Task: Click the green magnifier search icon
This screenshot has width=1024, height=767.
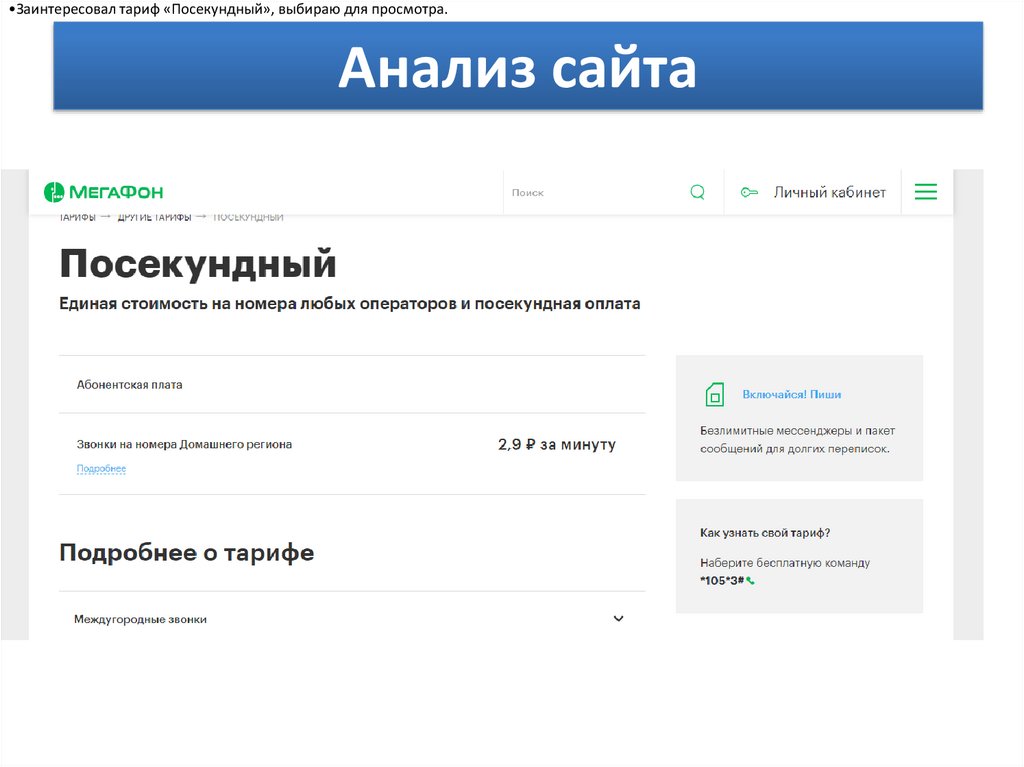Action: (x=697, y=192)
